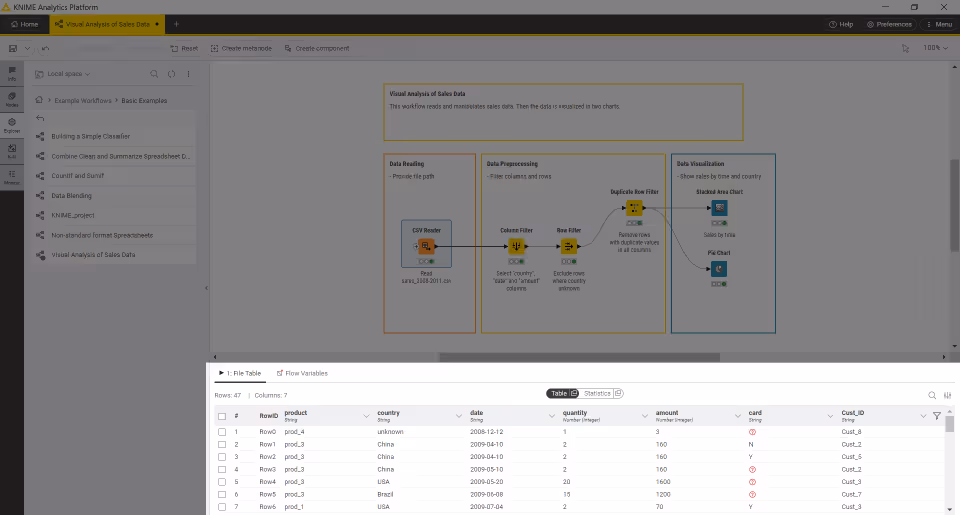Select the Row Filter node

point(570,247)
